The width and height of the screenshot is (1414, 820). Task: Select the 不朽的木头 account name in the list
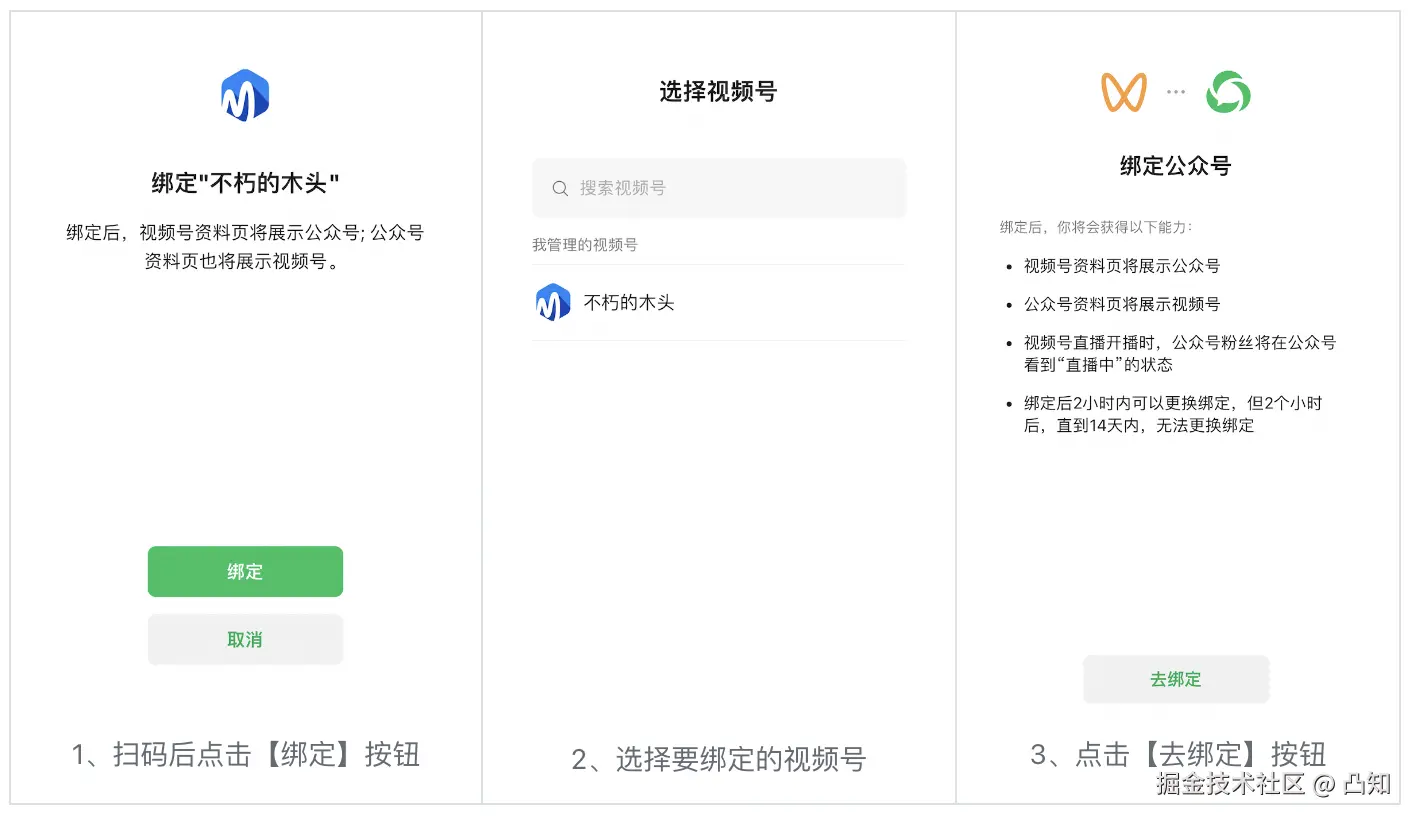point(629,302)
